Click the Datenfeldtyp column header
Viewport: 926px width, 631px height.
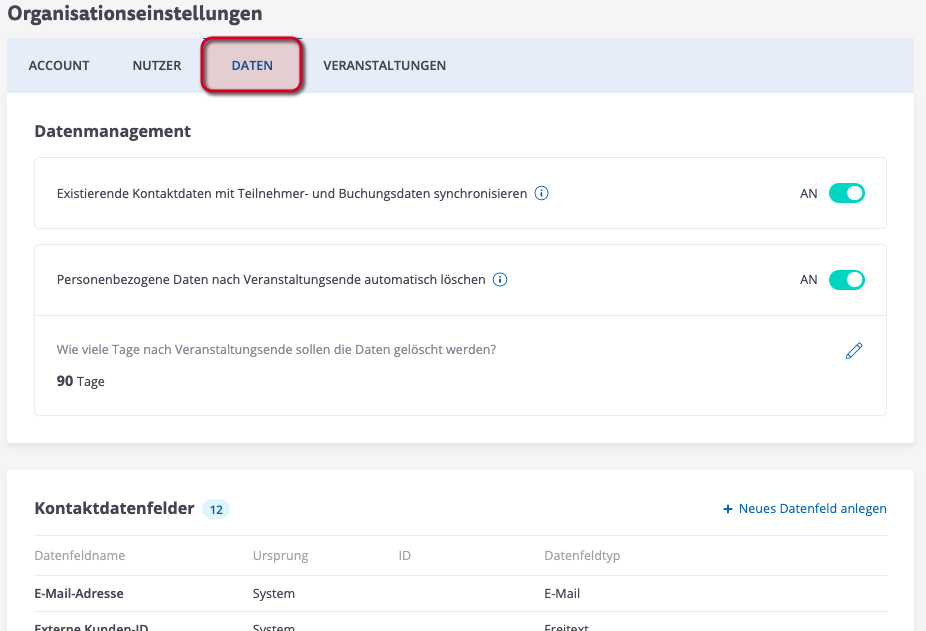tap(582, 556)
